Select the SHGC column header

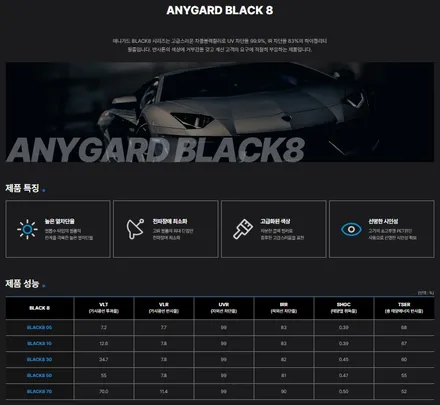(344, 308)
